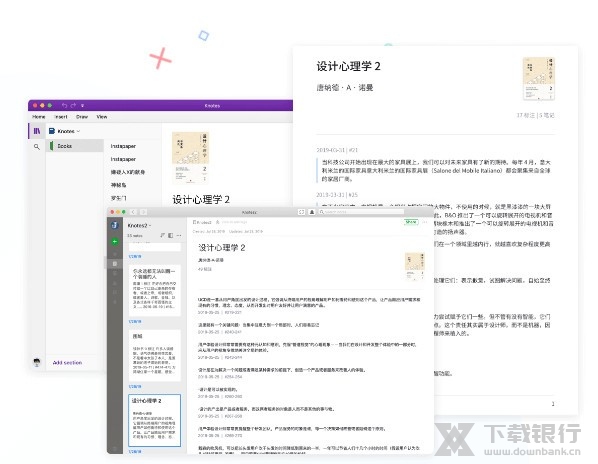Click the fullscreen icon in Evernote toolbar
Viewport: 598px width, 464px height.
pyautogui.click(x=301, y=212)
